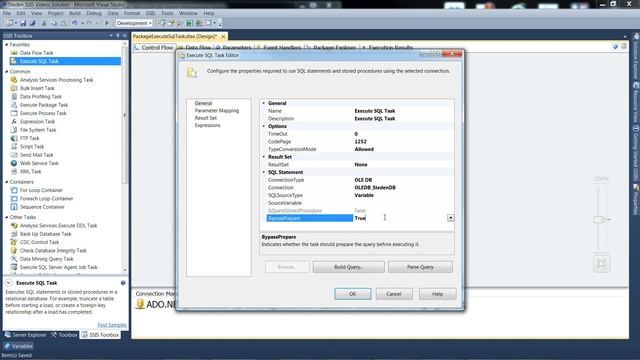Choose the Execute Process Task icon
The width and height of the screenshot is (640, 360).
tap(14, 113)
